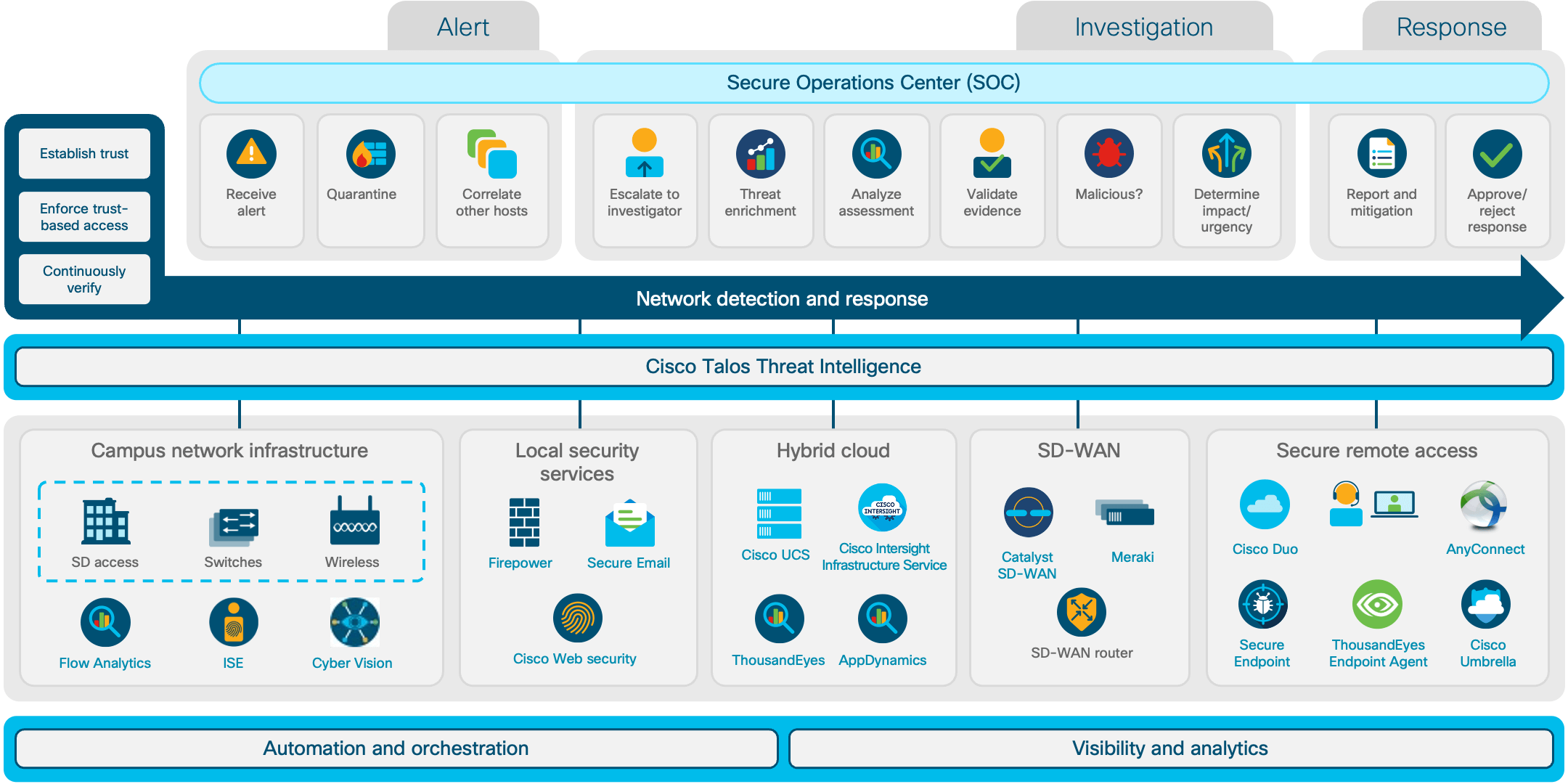Screen dimensions: 1568x784
Task: Select the Cisco Talos Threat Intelligence bar
Action: pyautogui.click(x=784, y=367)
